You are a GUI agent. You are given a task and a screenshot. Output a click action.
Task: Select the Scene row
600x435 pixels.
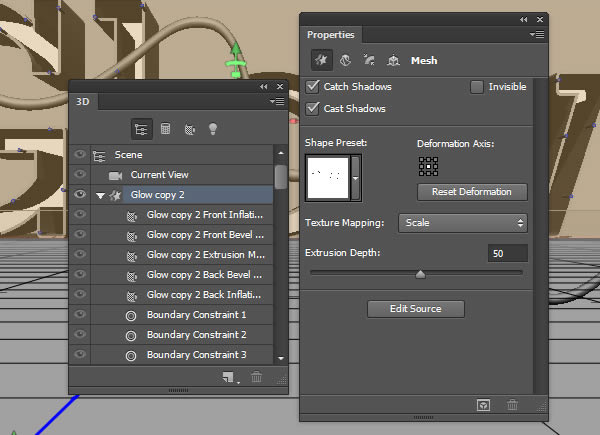(182, 155)
